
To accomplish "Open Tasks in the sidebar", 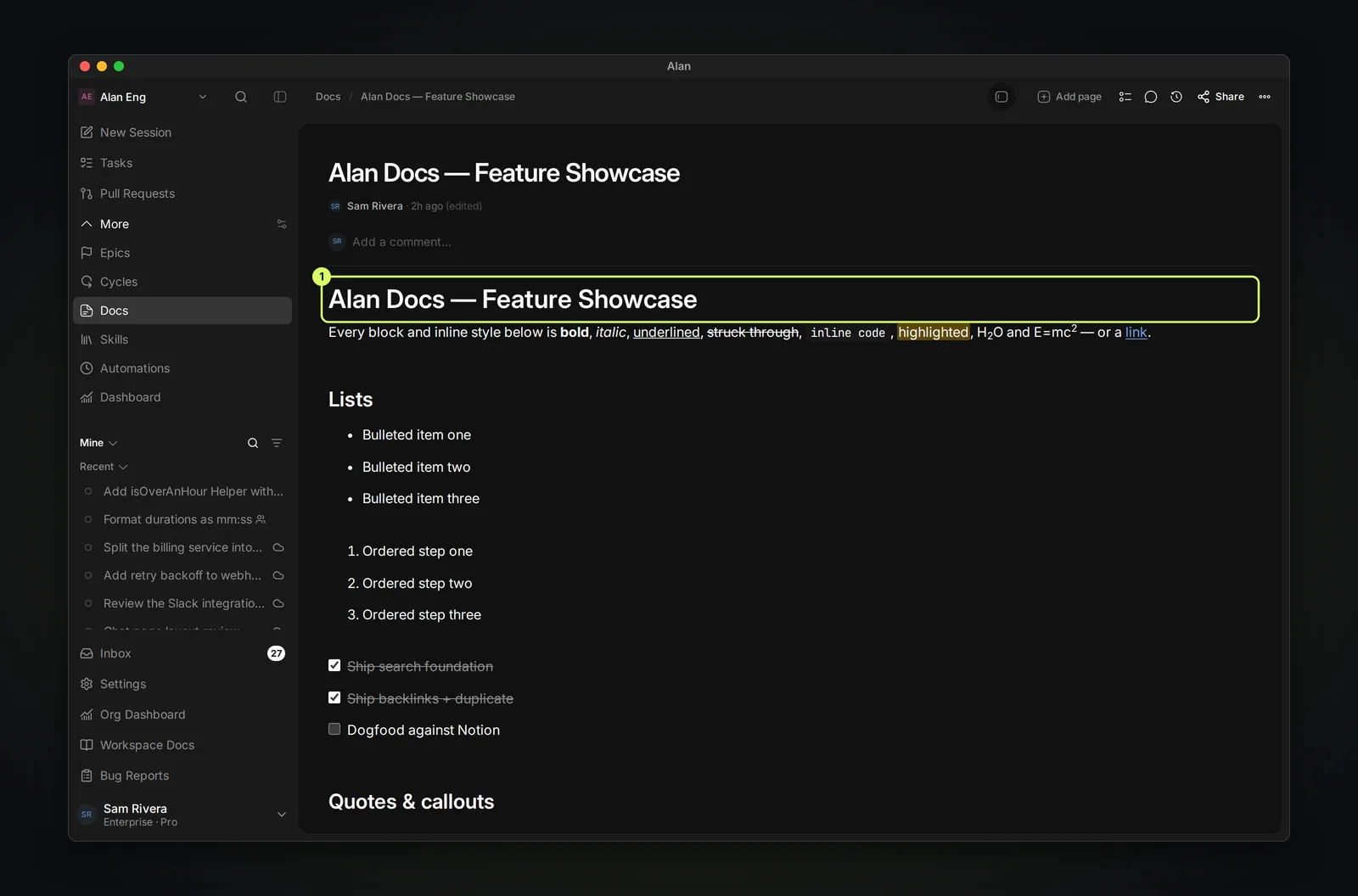I will point(182,163).
